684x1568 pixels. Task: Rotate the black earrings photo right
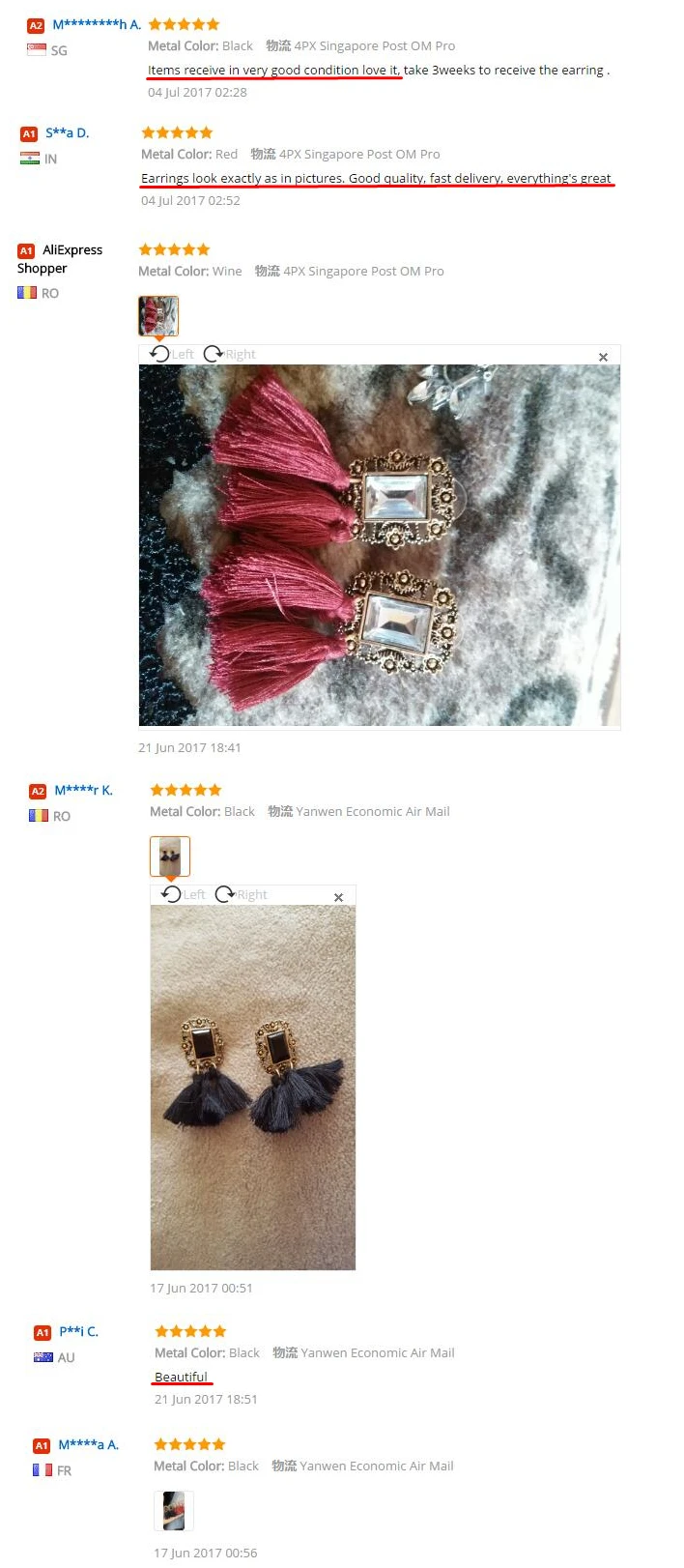coord(242,894)
